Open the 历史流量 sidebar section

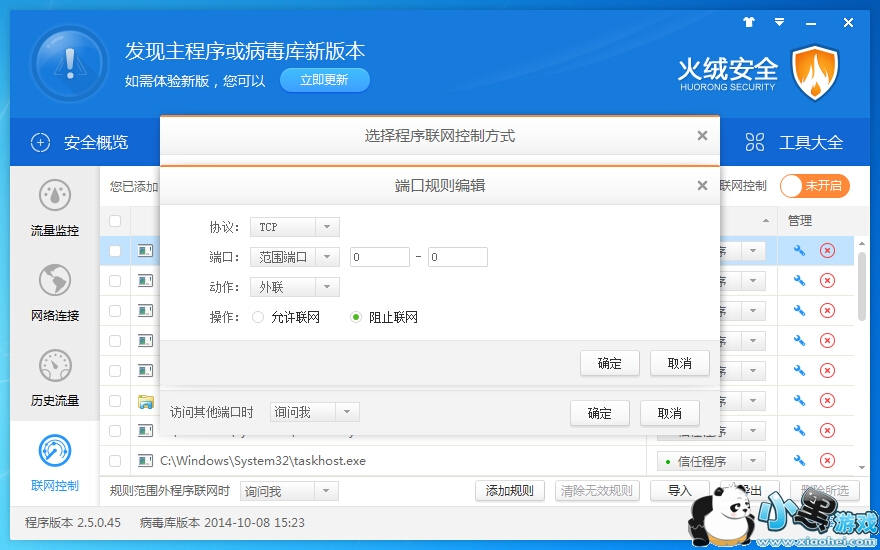coord(55,378)
